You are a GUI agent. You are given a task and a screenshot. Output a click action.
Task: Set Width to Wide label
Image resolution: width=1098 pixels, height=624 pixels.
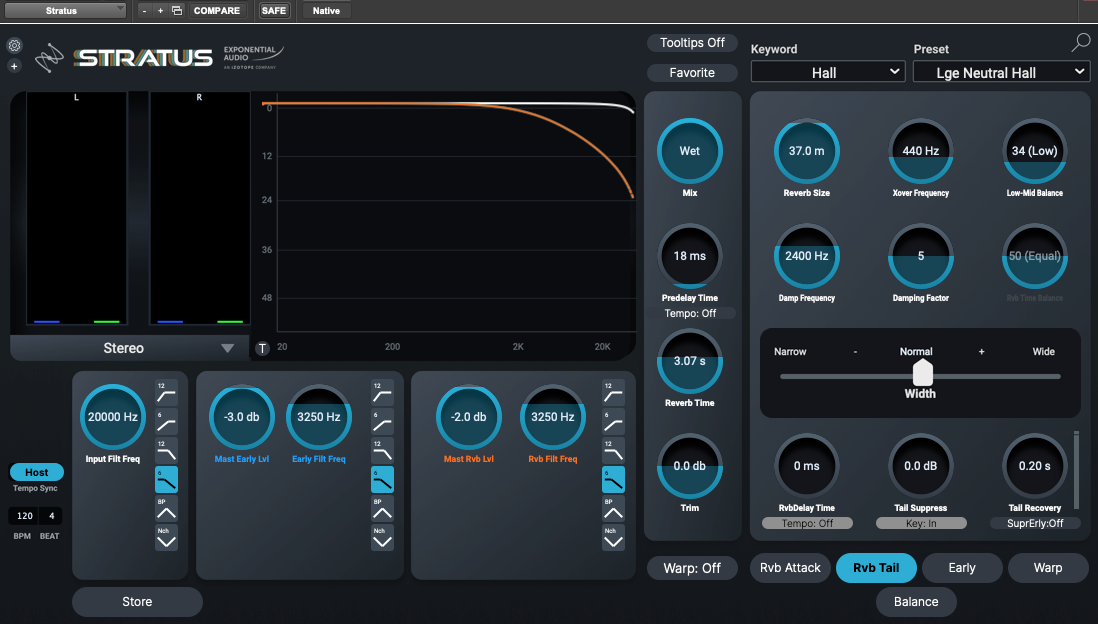(1043, 352)
